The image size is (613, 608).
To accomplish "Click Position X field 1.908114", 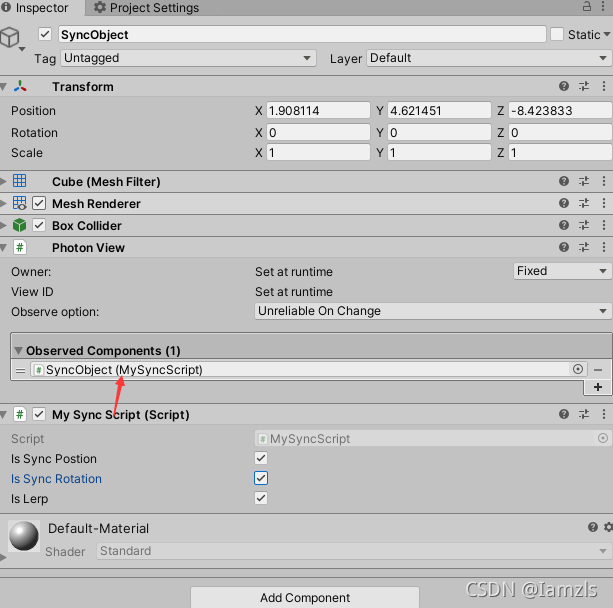I will coord(318,111).
